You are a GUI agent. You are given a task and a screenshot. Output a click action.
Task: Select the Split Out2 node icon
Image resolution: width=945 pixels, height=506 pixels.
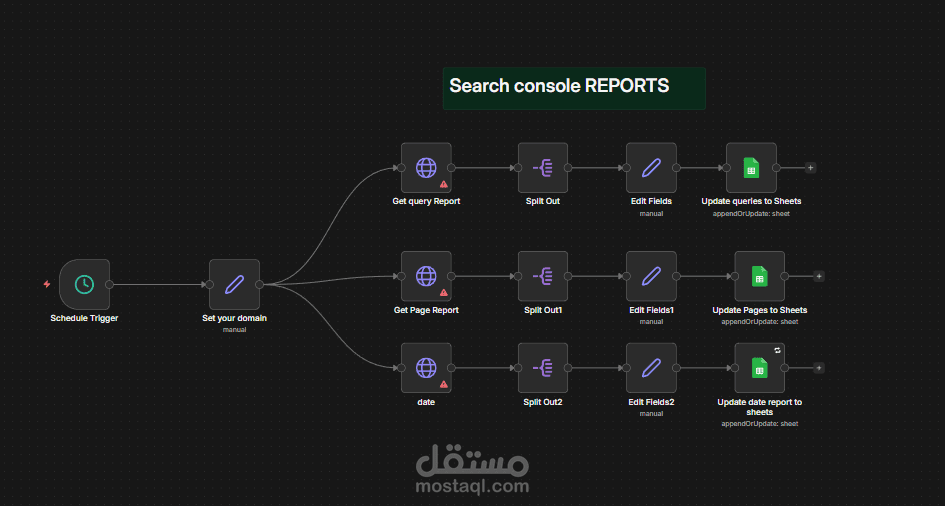click(x=542, y=368)
